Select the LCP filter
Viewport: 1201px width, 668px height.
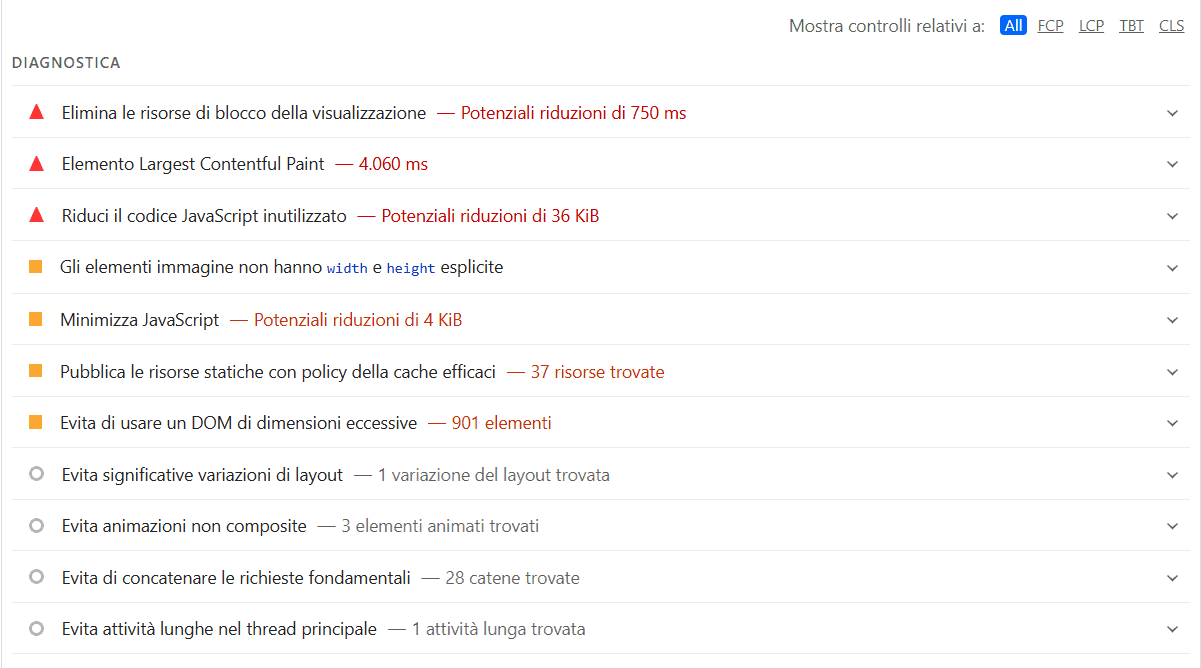click(x=1091, y=25)
